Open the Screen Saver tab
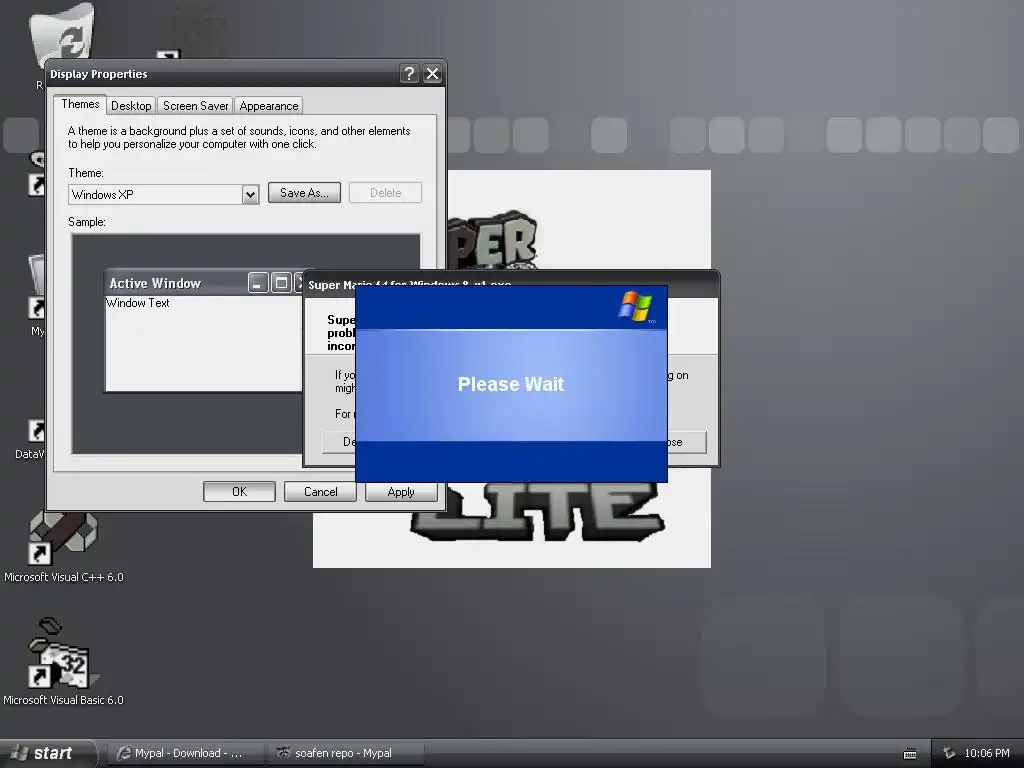The image size is (1024, 768). coord(195,106)
